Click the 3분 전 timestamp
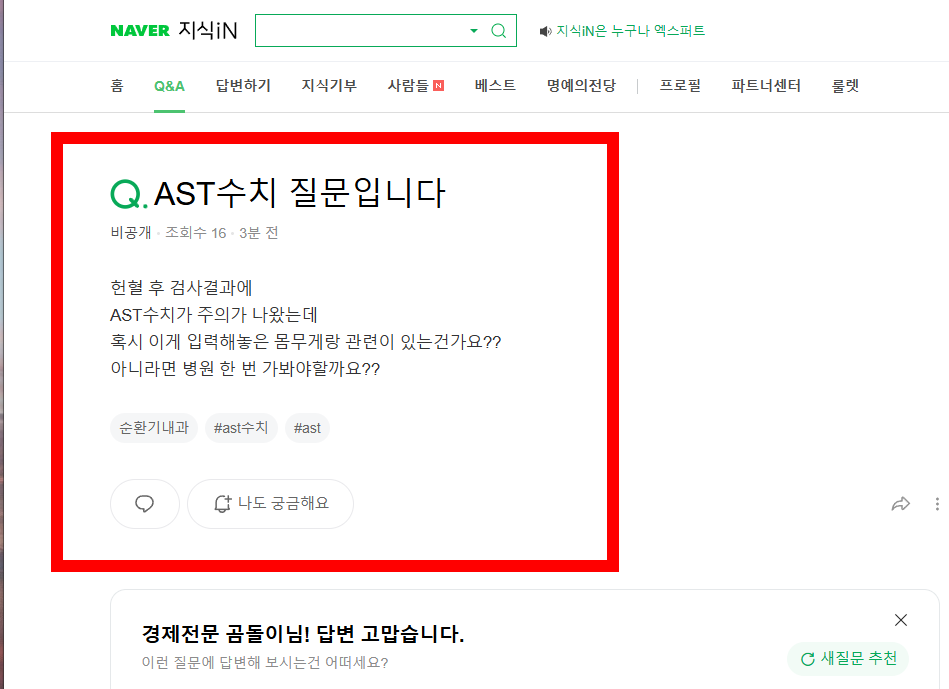Screen dimensions: 949x689 (258, 233)
